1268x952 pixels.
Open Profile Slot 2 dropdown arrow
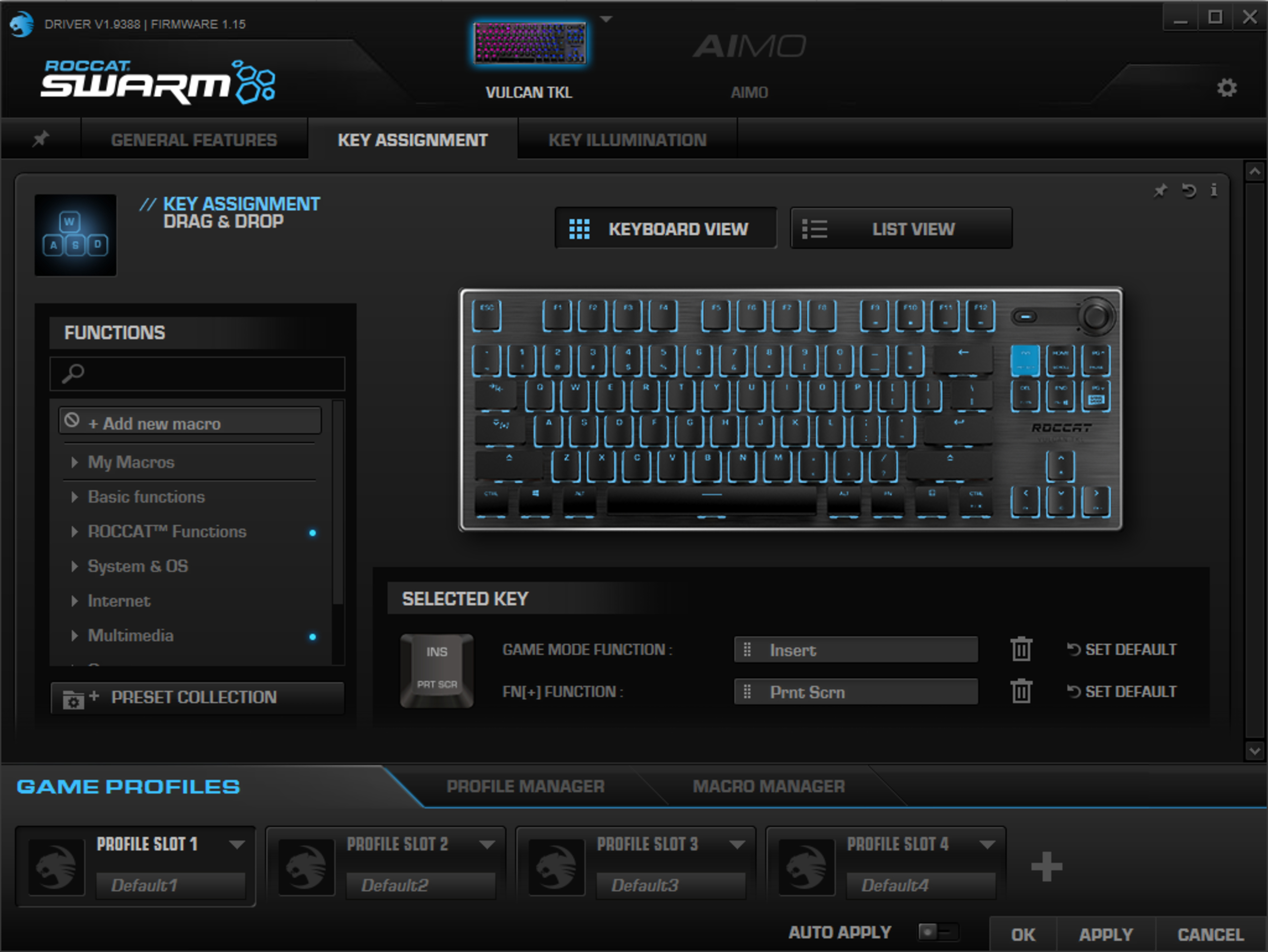point(487,844)
